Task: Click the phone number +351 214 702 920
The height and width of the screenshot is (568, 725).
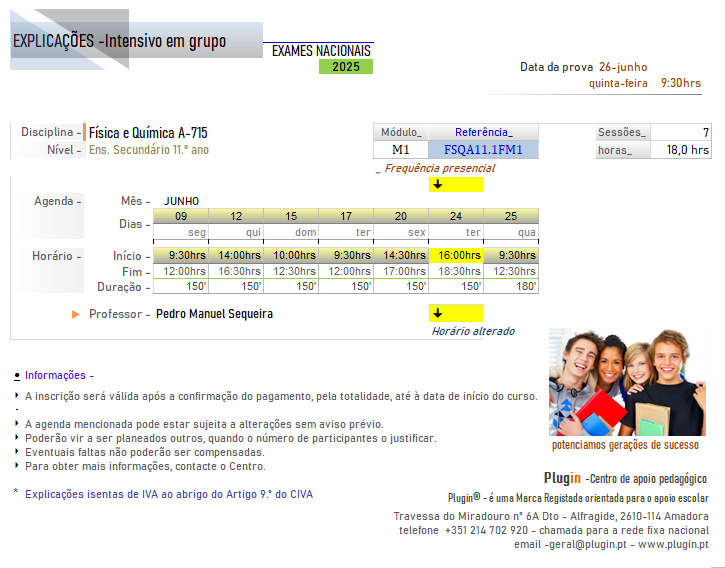Action: [486, 530]
